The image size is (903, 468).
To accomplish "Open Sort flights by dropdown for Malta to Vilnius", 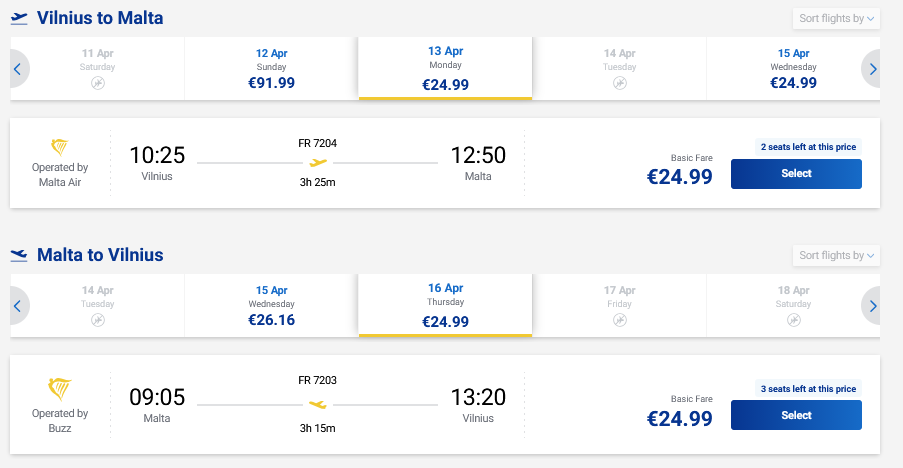I will pyautogui.click(x=836, y=256).
